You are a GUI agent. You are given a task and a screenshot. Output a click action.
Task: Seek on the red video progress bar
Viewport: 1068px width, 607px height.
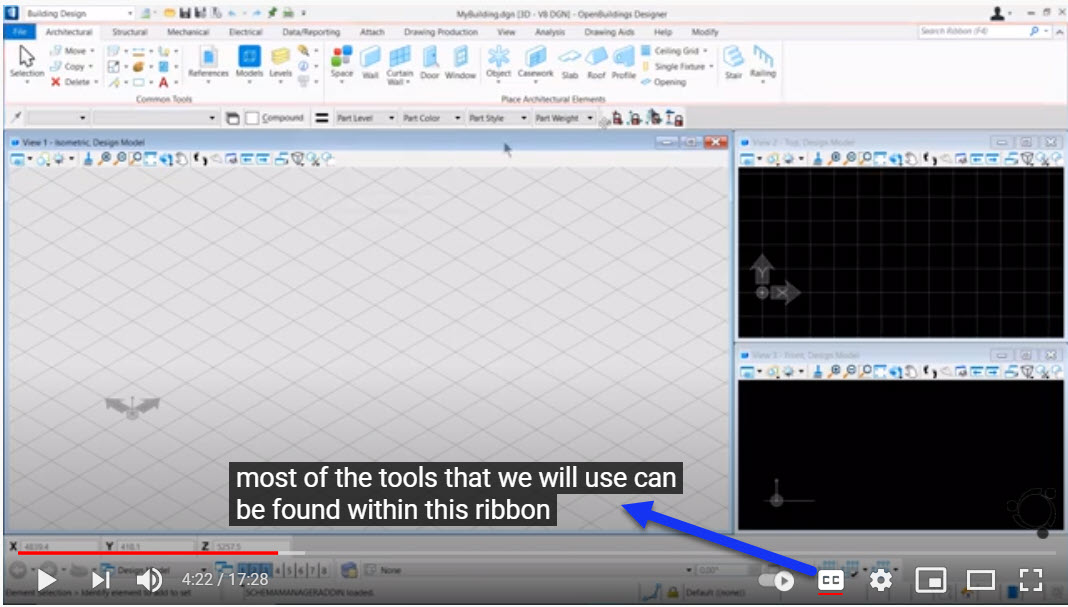148,552
